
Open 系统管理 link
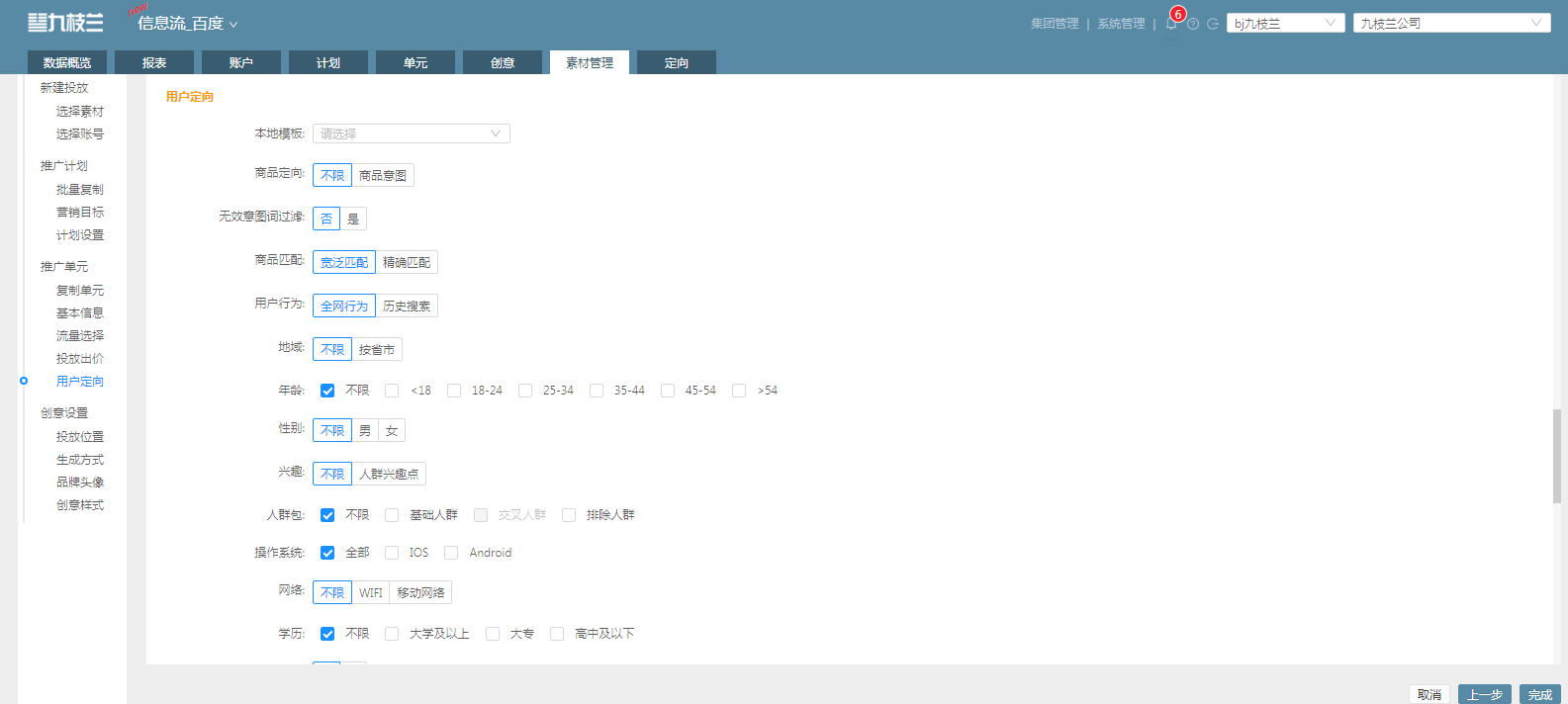point(1121,24)
